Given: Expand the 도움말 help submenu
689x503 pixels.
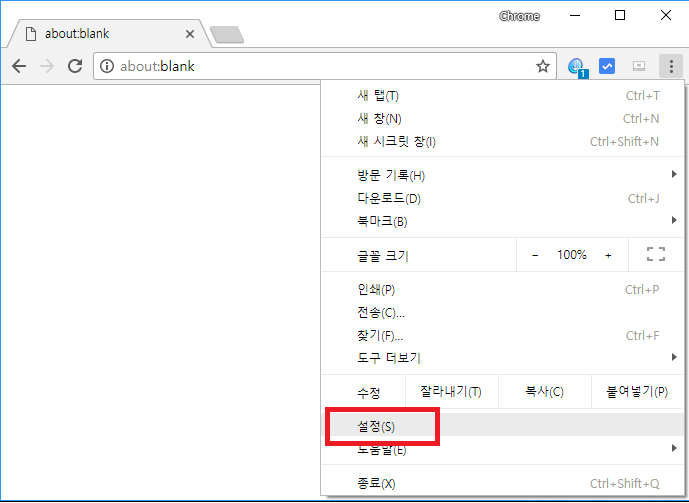Looking at the screenshot, I should pyautogui.click(x=502, y=449).
